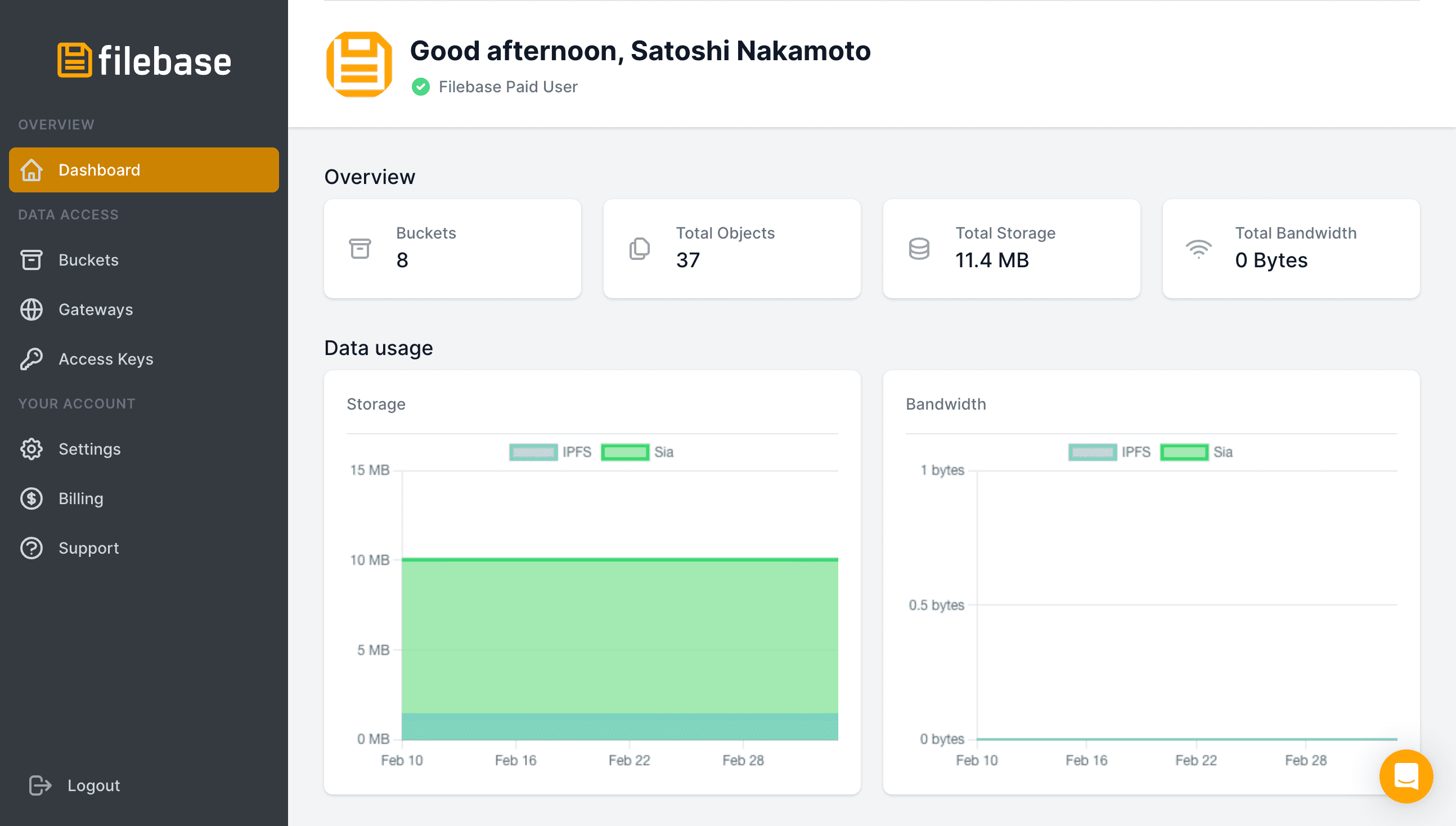1456x826 pixels.
Task: Click the teal IPFS area in Storage chart
Action: pos(620,726)
